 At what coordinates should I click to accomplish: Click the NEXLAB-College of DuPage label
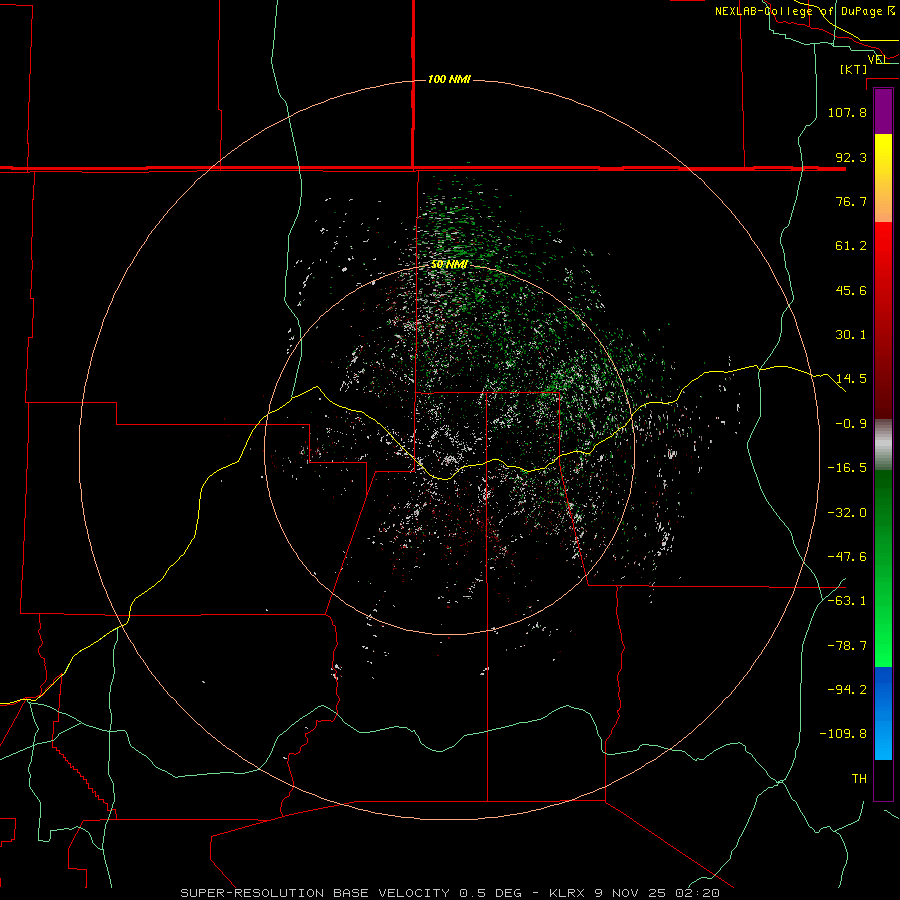point(804,11)
